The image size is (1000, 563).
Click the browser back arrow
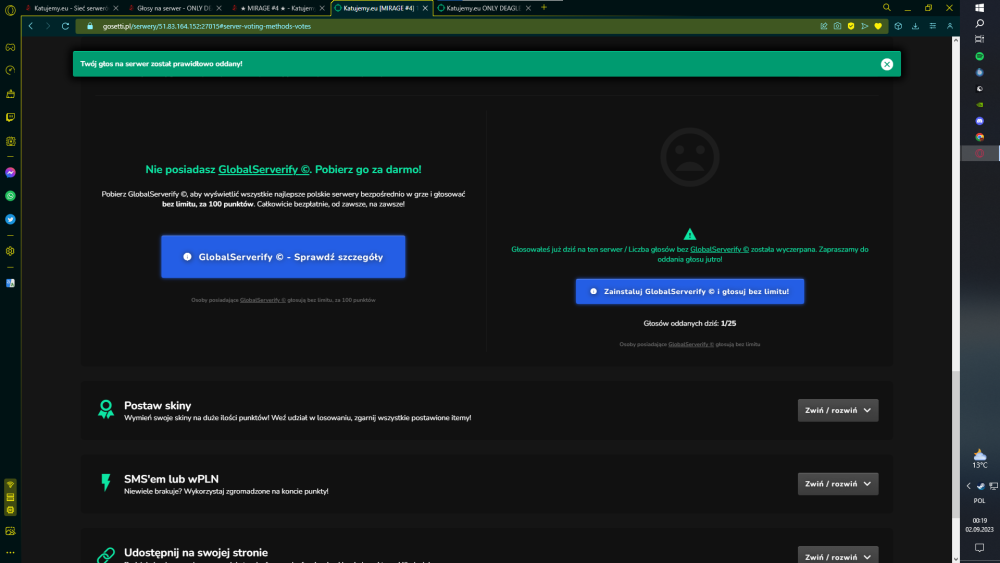click(31, 26)
